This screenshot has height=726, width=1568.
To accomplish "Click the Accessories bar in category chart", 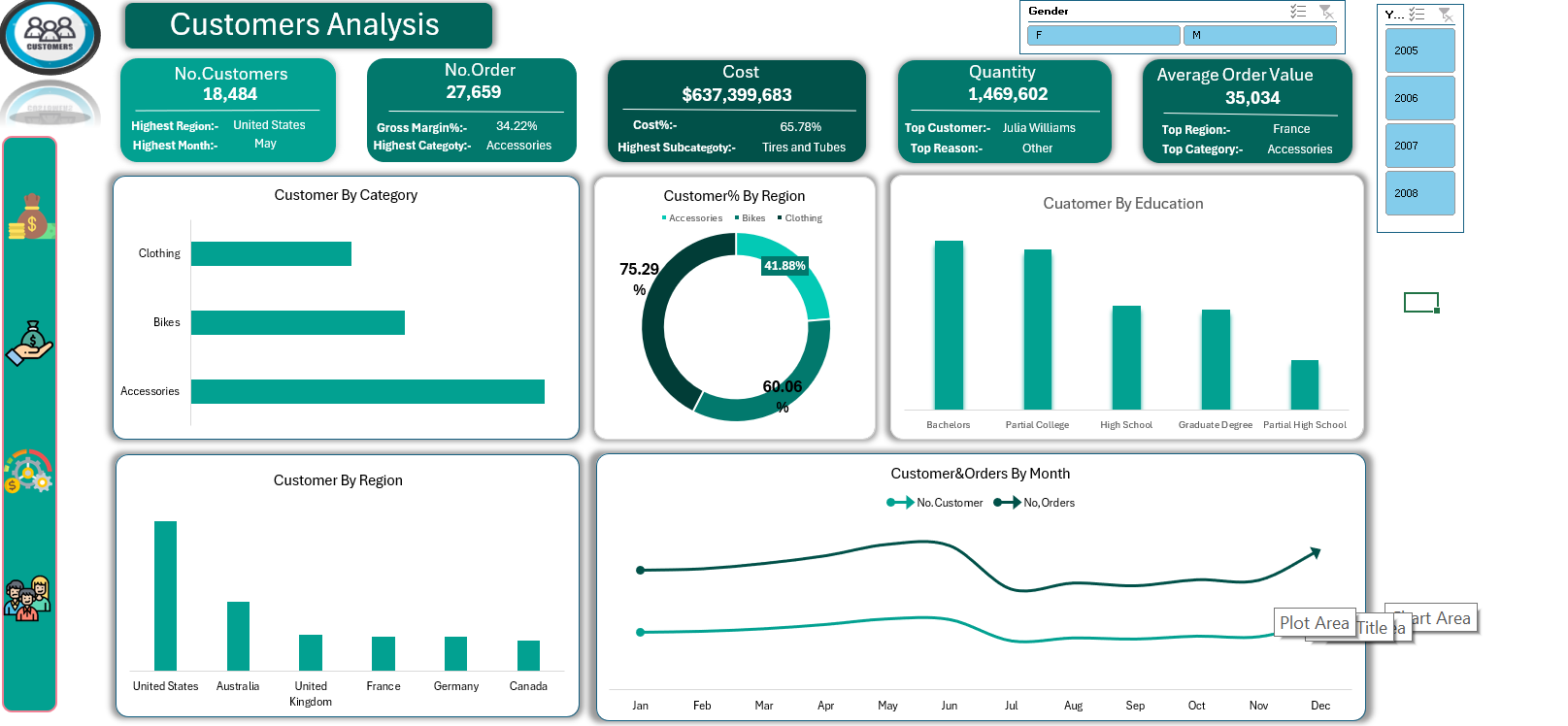I will [367, 391].
